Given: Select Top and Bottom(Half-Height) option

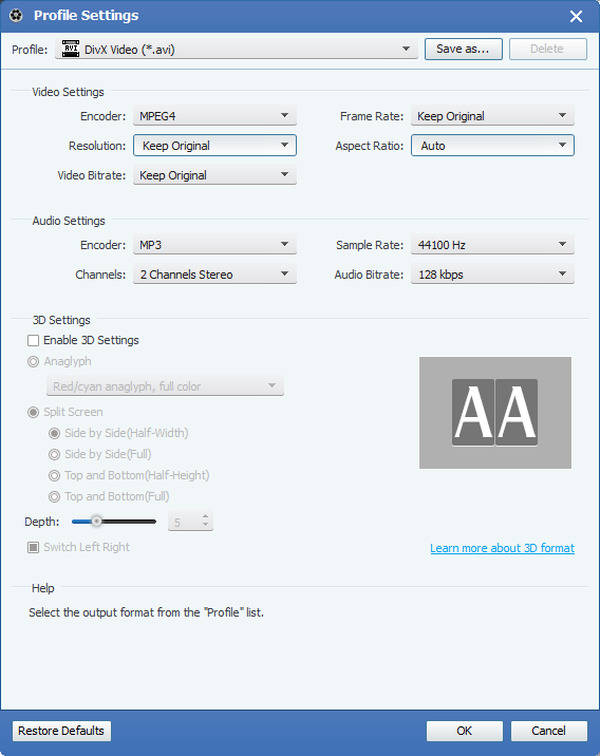Looking at the screenshot, I should [x=56, y=475].
